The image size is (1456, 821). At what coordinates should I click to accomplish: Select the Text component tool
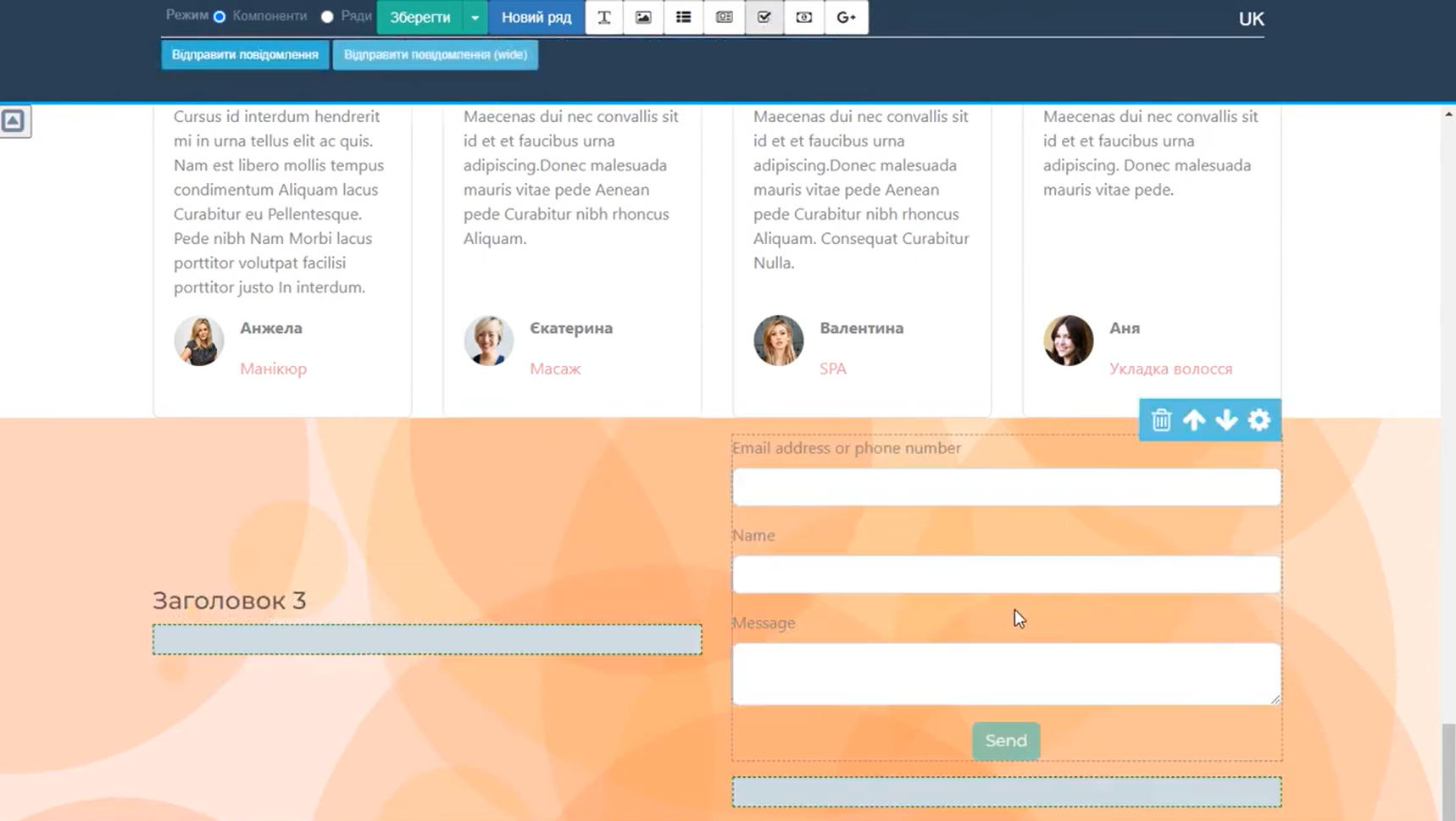tap(604, 17)
